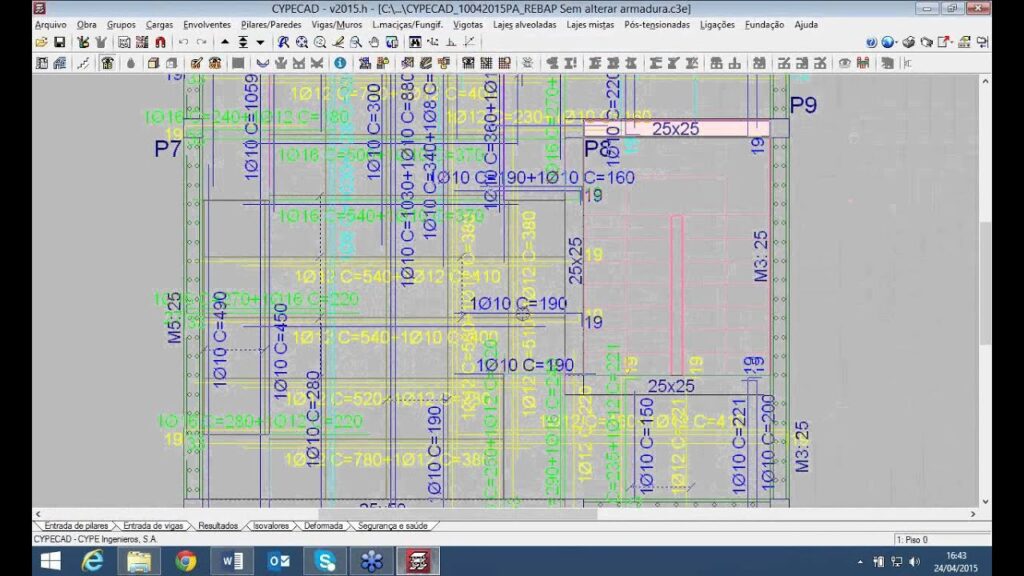The width and height of the screenshot is (1024, 576).
Task: Click the Save diskette icon
Action: [x=59, y=43]
